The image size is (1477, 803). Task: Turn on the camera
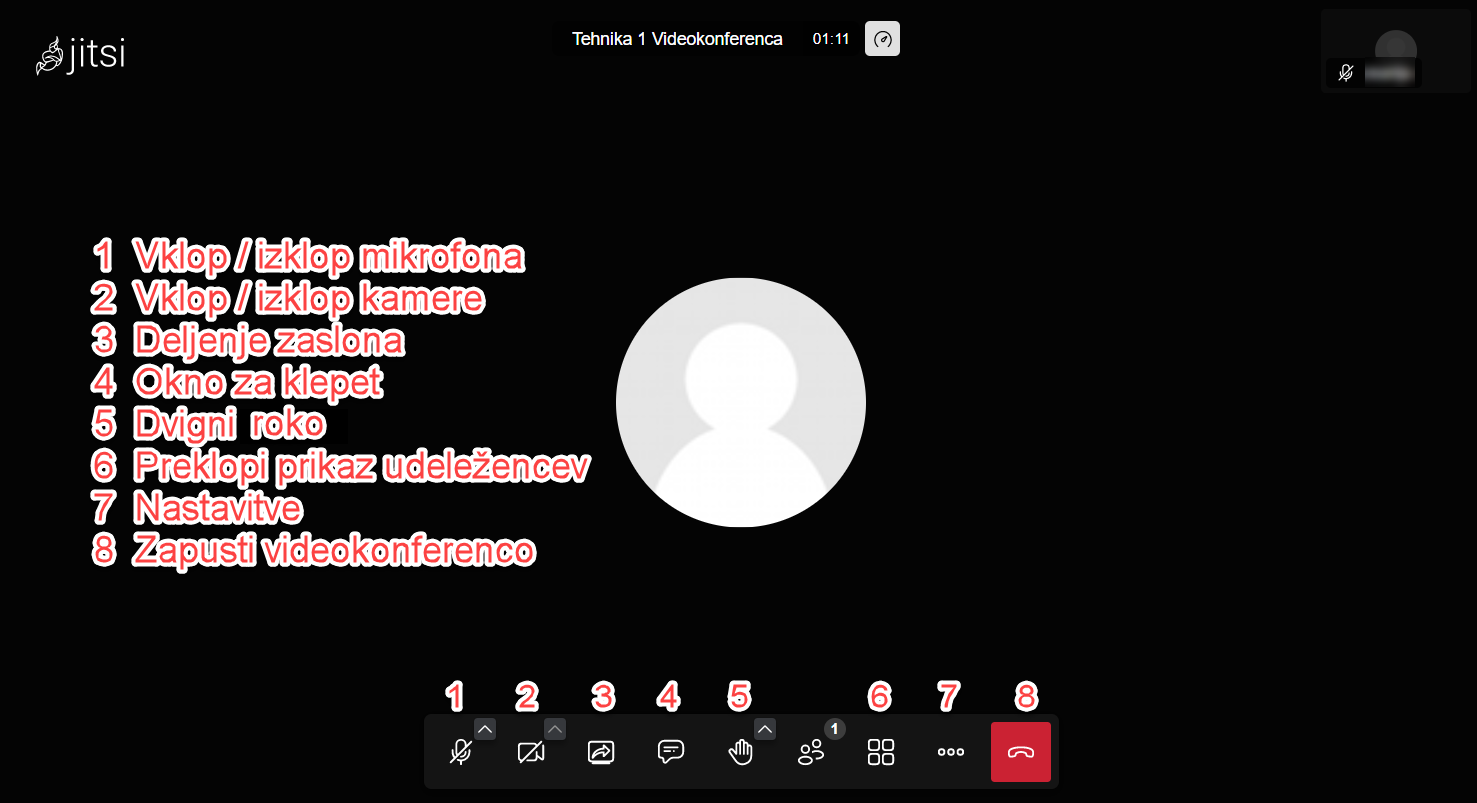[531, 752]
